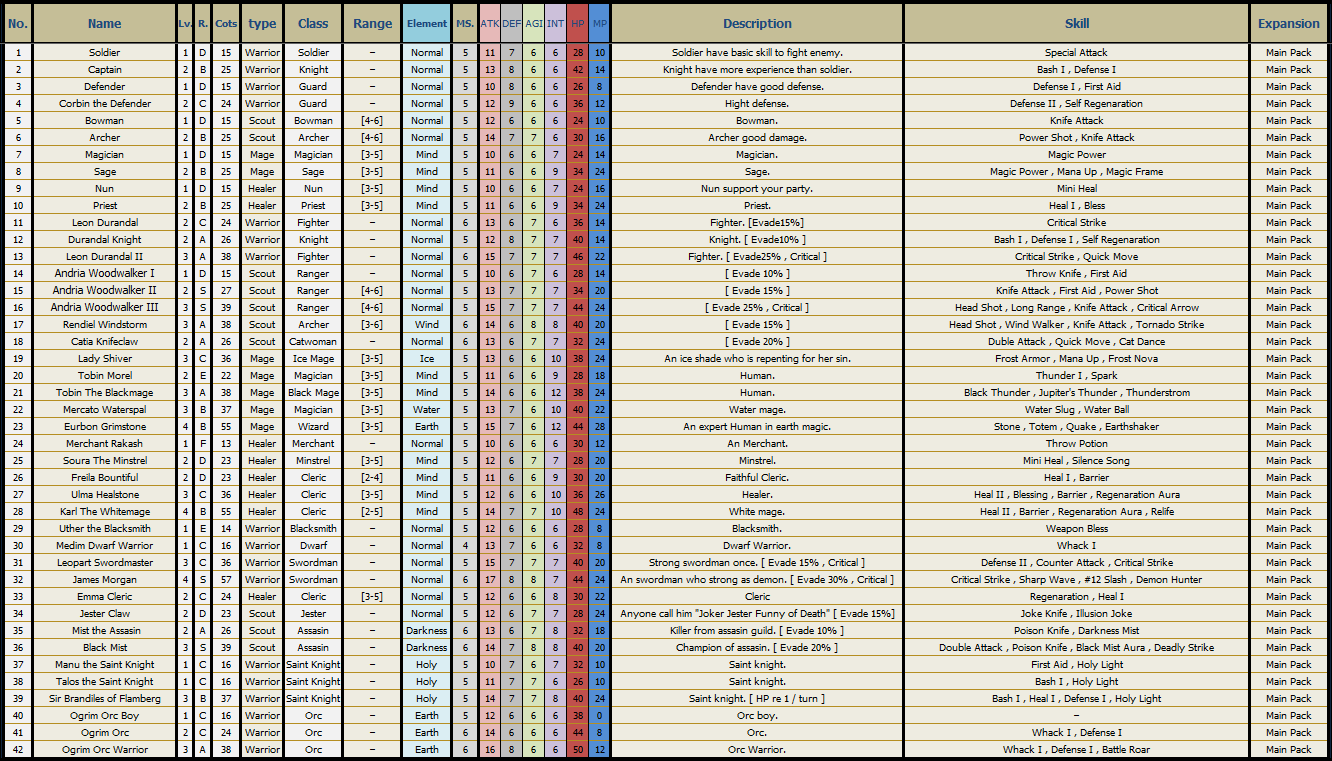Click the 'Wind' element cell
Screen dimensions: 1332x761
click(427, 325)
